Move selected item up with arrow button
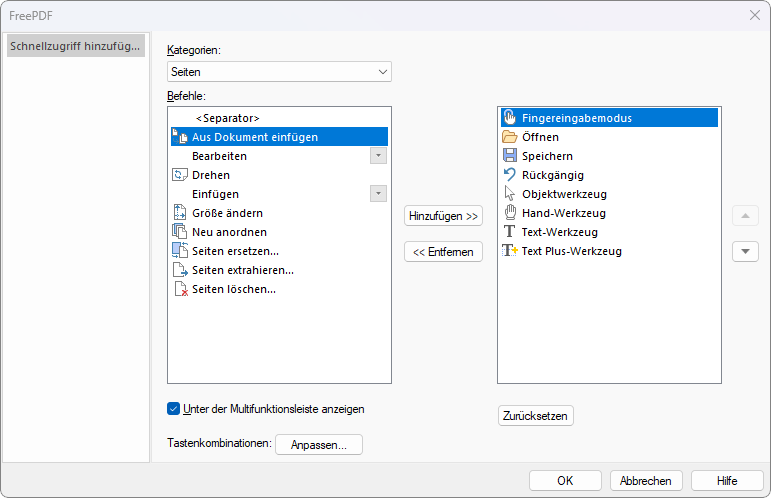Image resolution: width=771 pixels, height=498 pixels. tap(745, 216)
